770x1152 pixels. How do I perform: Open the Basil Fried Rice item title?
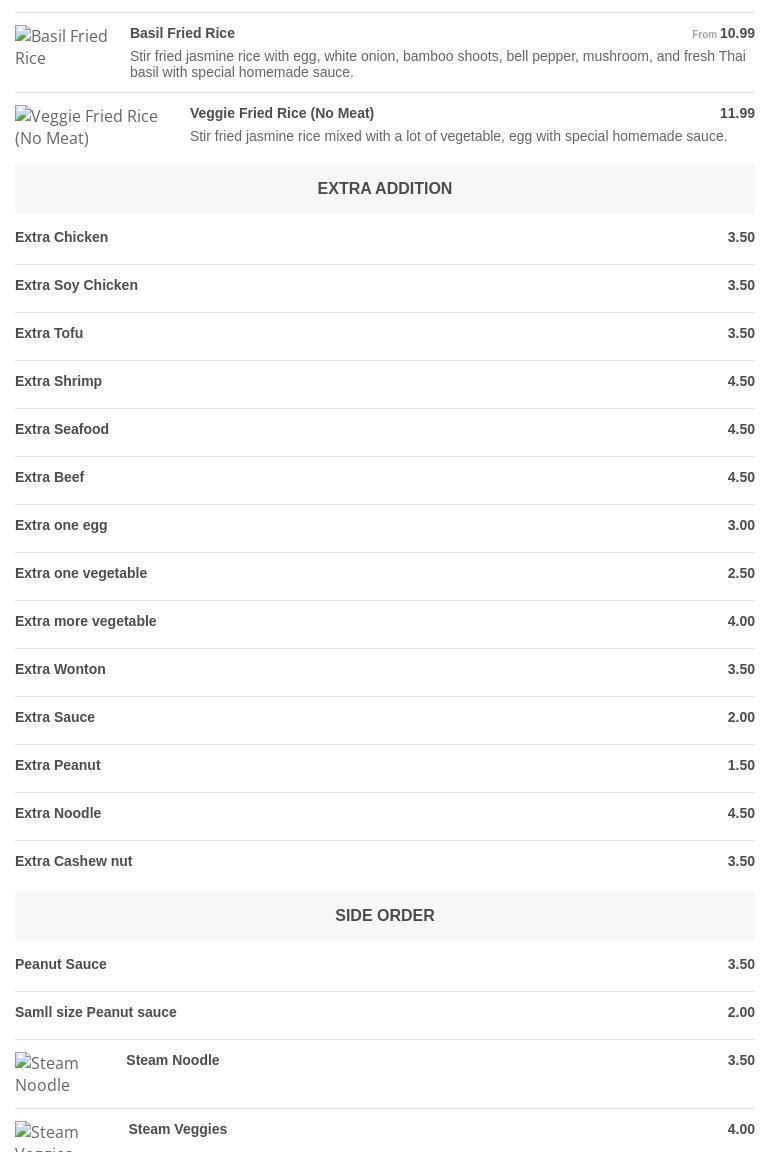tap(182, 33)
